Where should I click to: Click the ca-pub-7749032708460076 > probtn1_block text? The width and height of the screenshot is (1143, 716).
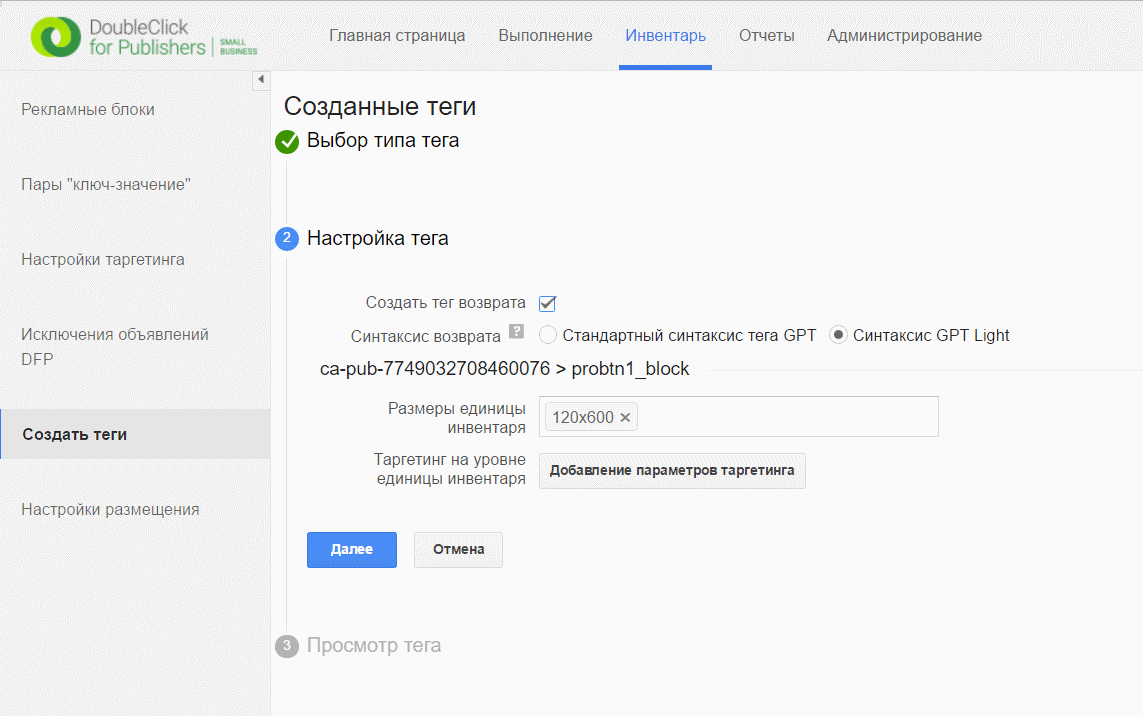504,369
